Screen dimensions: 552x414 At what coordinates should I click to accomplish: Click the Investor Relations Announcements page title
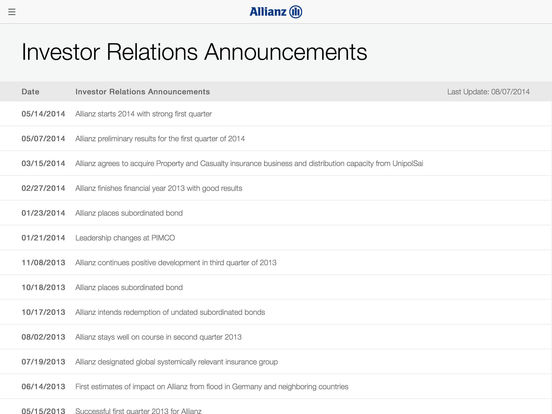tap(194, 52)
